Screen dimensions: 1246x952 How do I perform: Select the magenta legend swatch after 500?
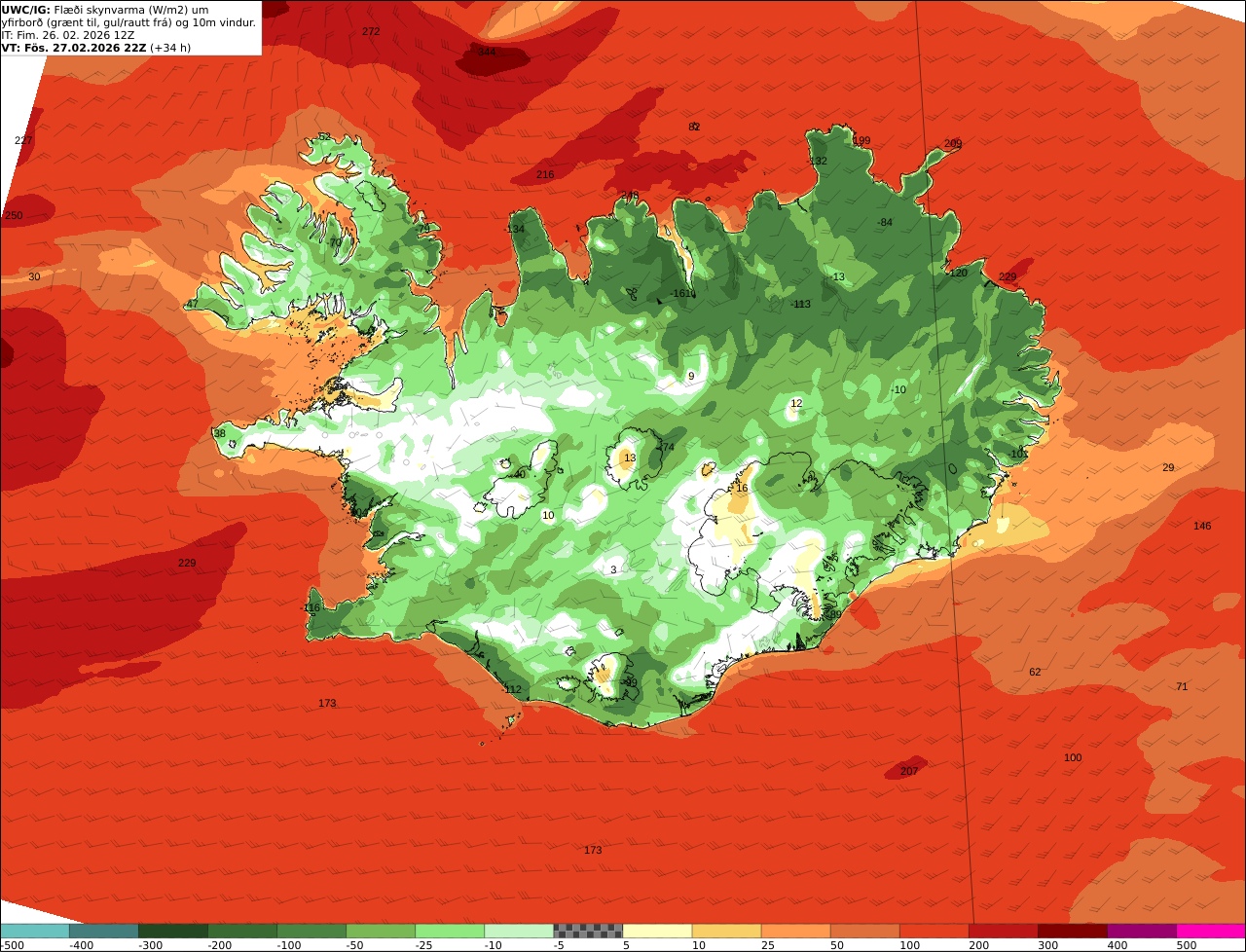(x=1211, y=931)
